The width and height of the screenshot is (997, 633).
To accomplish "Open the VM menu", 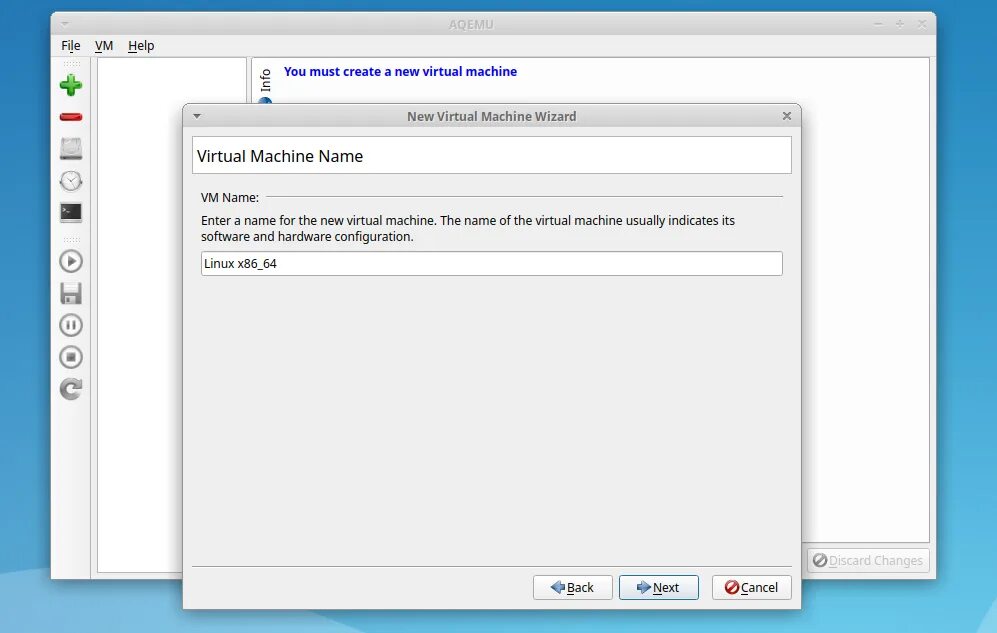I will [104, 46].
